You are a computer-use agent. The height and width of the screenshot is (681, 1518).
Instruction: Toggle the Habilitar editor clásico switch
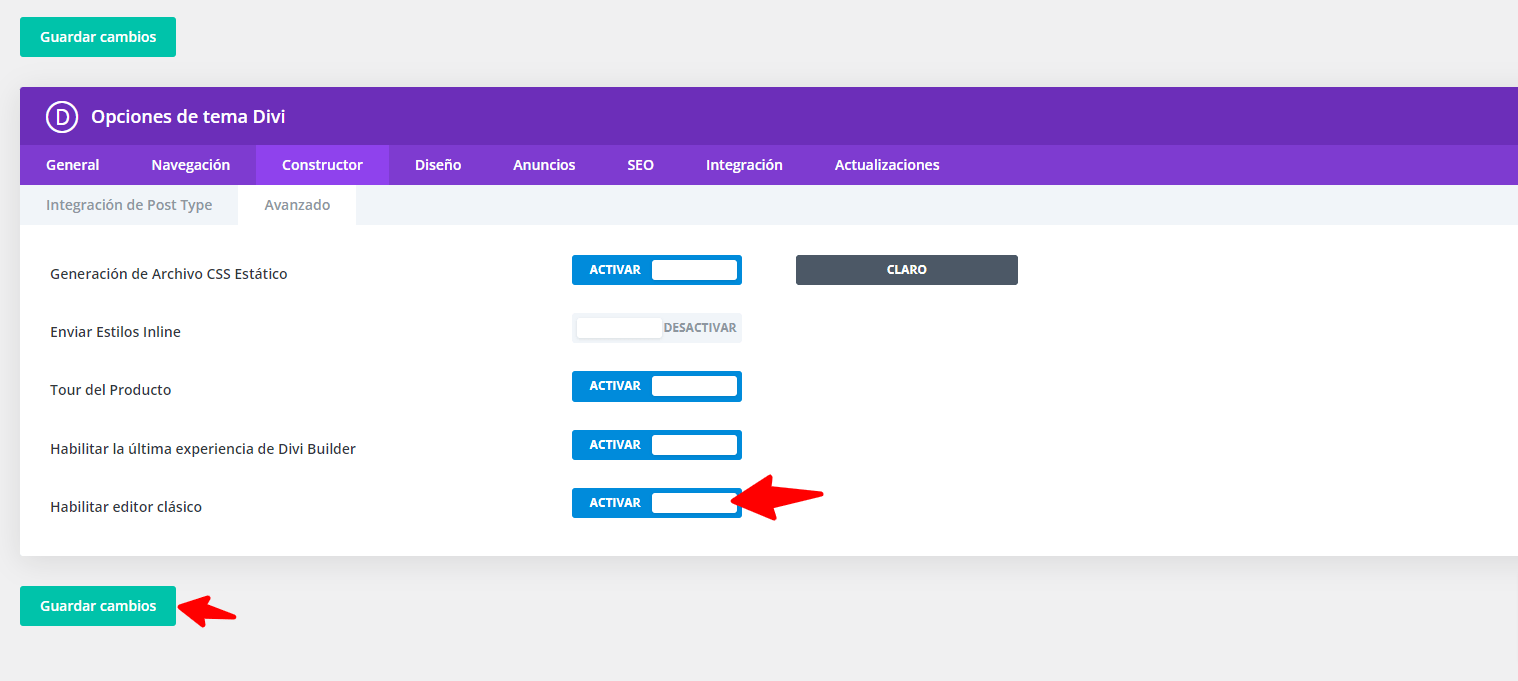(657, 503)
